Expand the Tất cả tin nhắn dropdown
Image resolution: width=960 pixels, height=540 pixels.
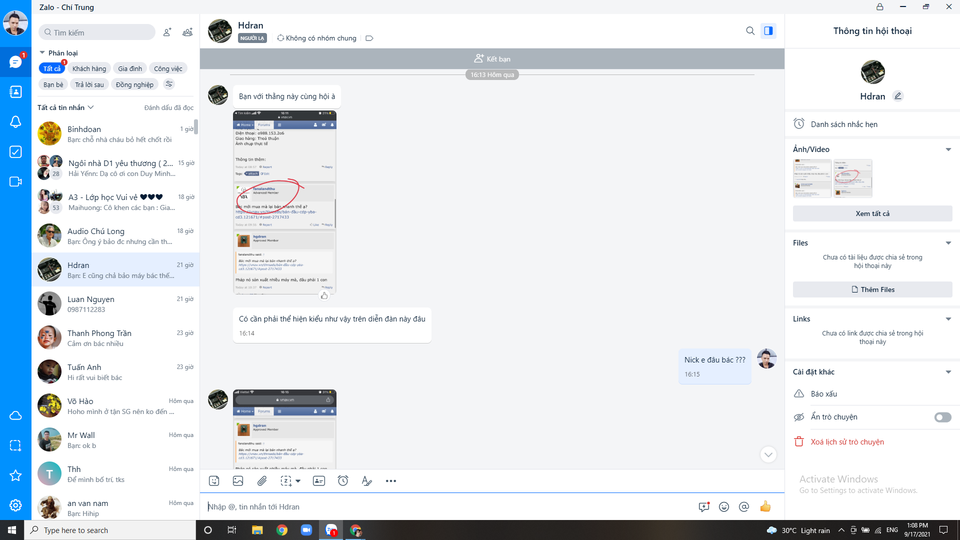click(66, 108)
